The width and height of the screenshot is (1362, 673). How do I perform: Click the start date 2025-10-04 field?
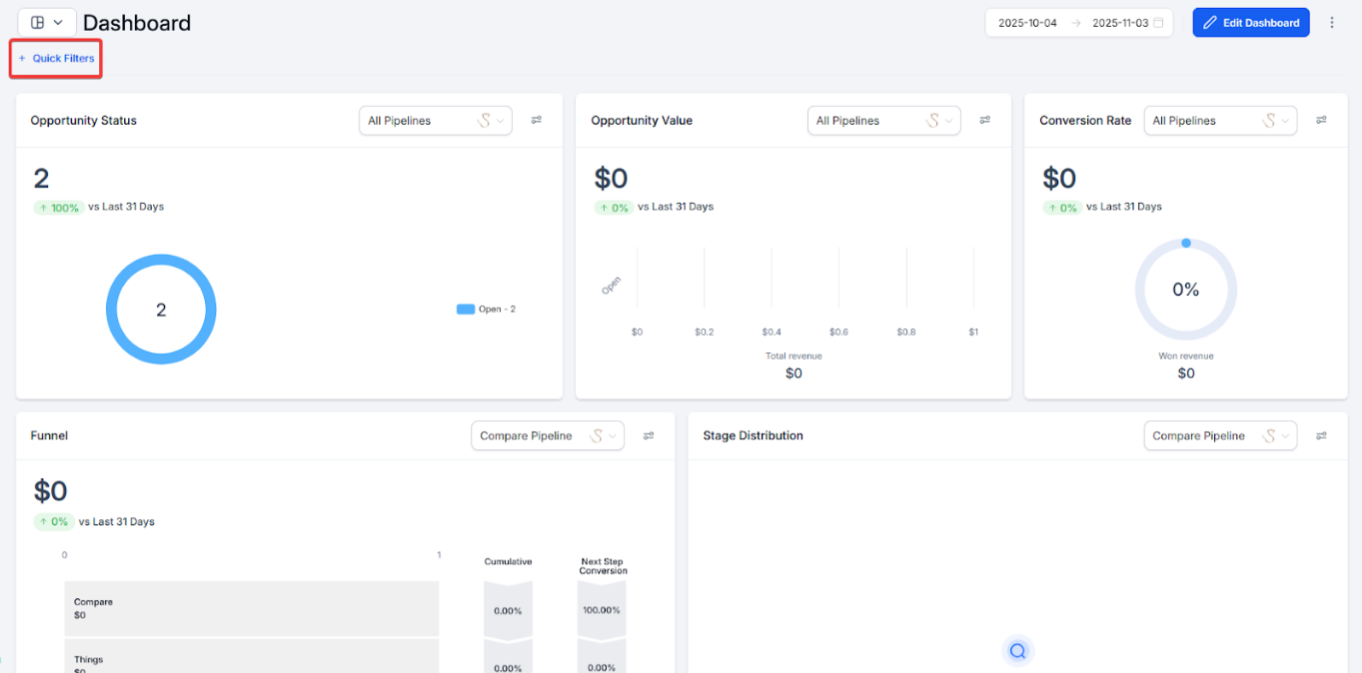pos(1028,23)
